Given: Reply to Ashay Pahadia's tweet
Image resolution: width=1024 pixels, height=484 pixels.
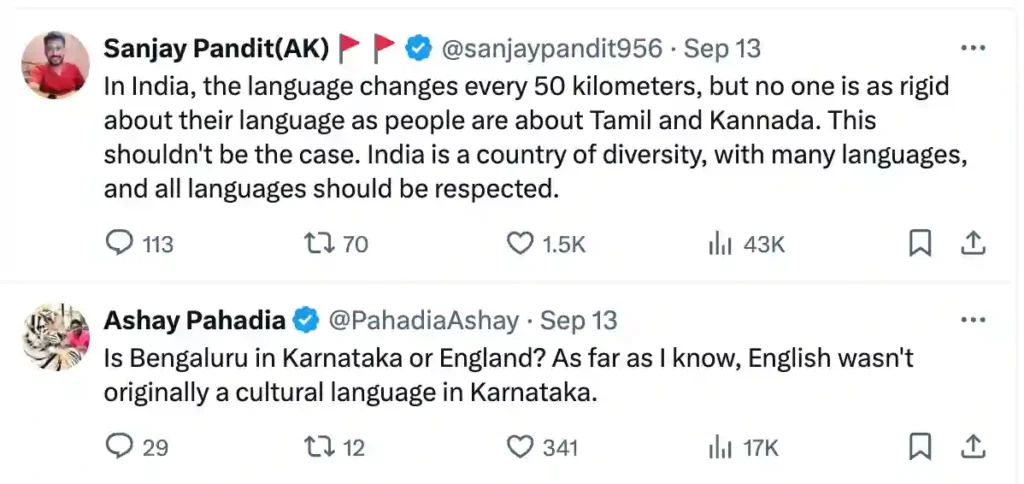Looking at the screenshot, I should pos(119,447).
